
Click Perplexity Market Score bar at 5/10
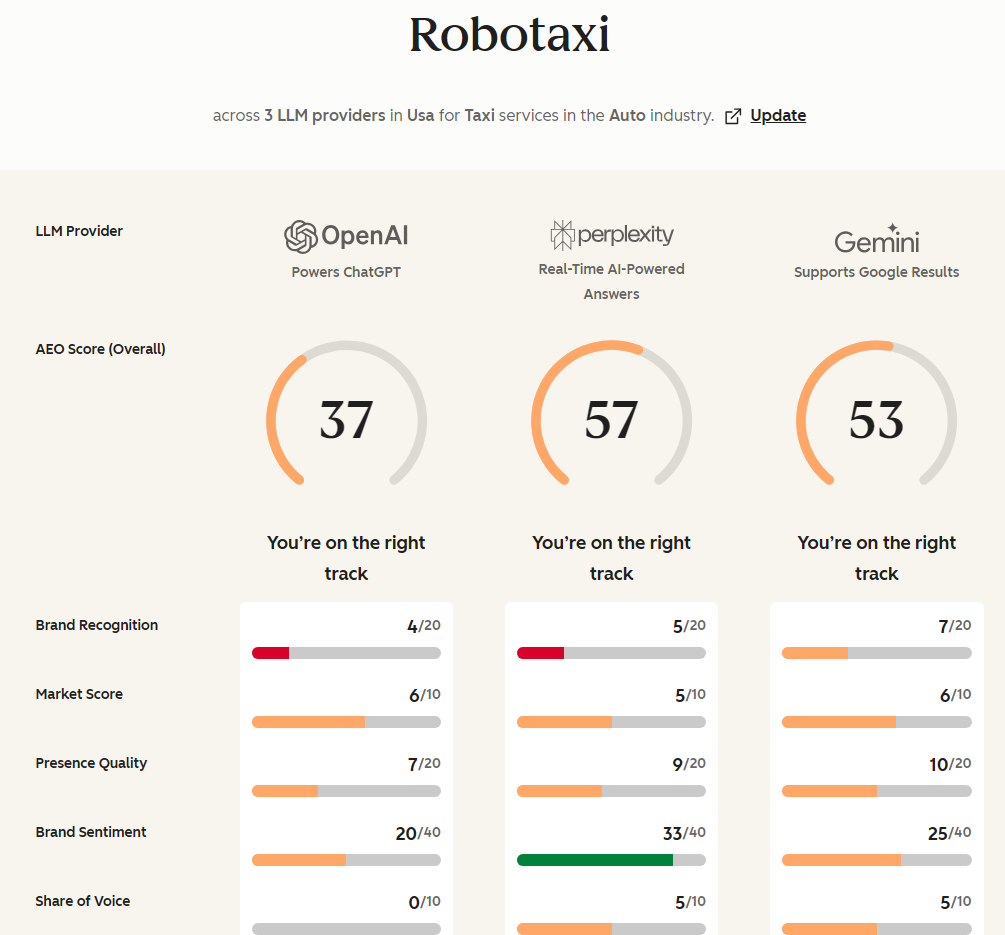click(x=611, y=722)
